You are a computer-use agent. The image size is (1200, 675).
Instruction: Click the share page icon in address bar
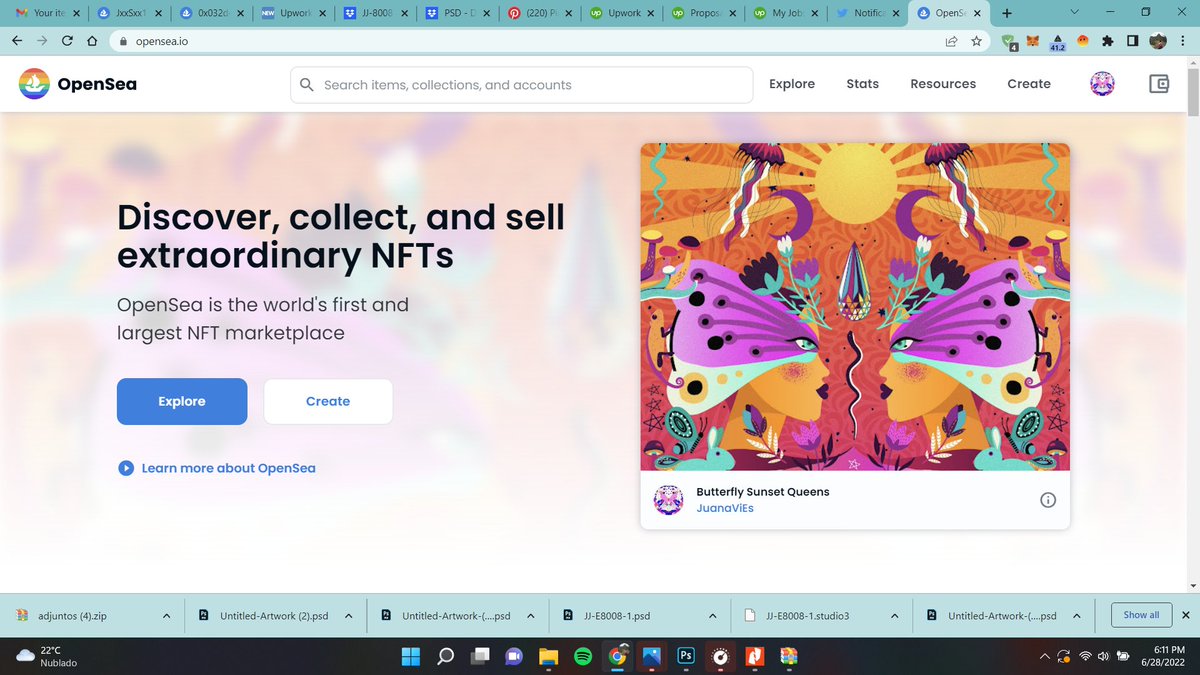(x=950, y=41)
